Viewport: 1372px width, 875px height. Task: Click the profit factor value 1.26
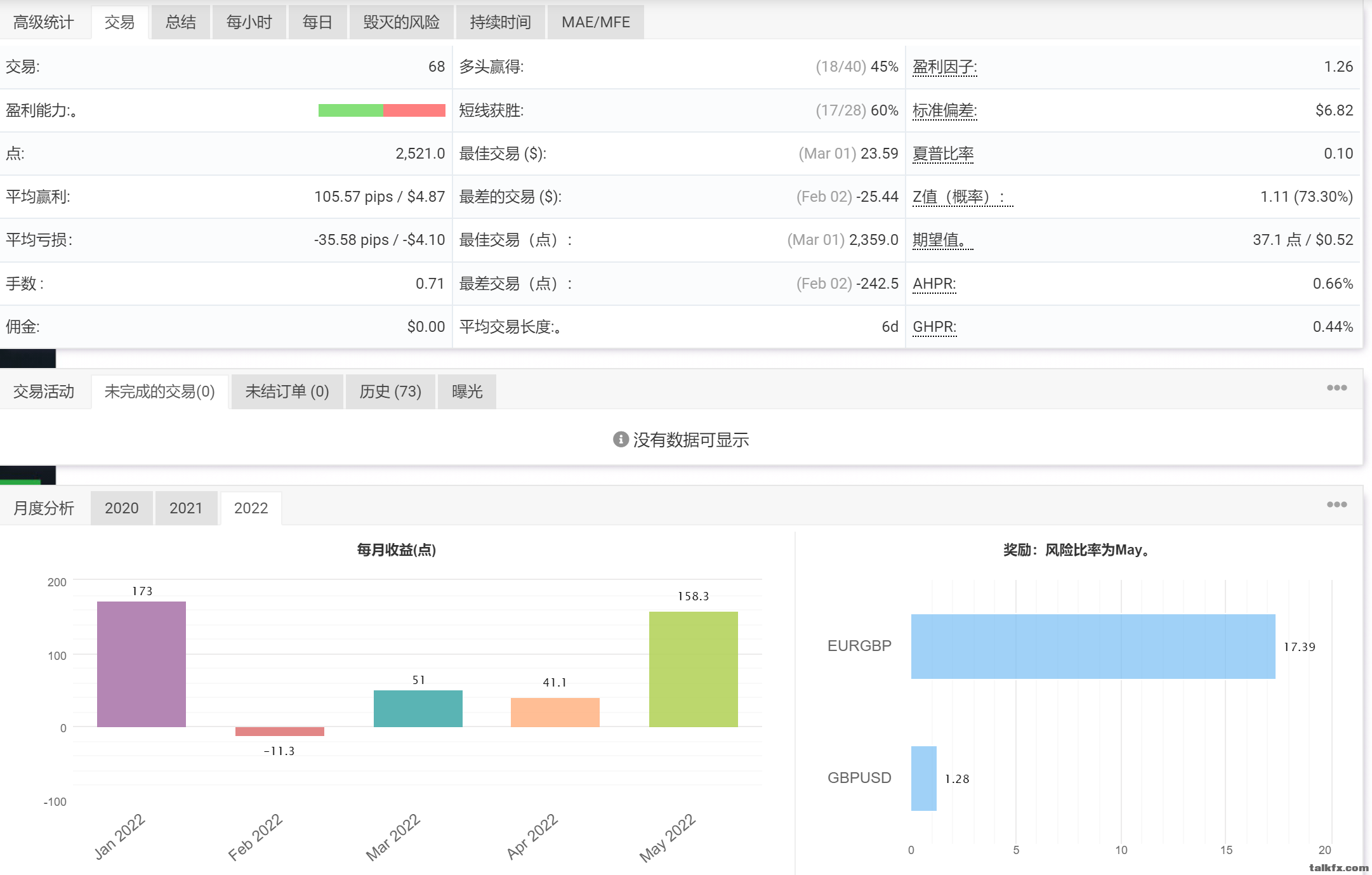(x=1338, y=67)
